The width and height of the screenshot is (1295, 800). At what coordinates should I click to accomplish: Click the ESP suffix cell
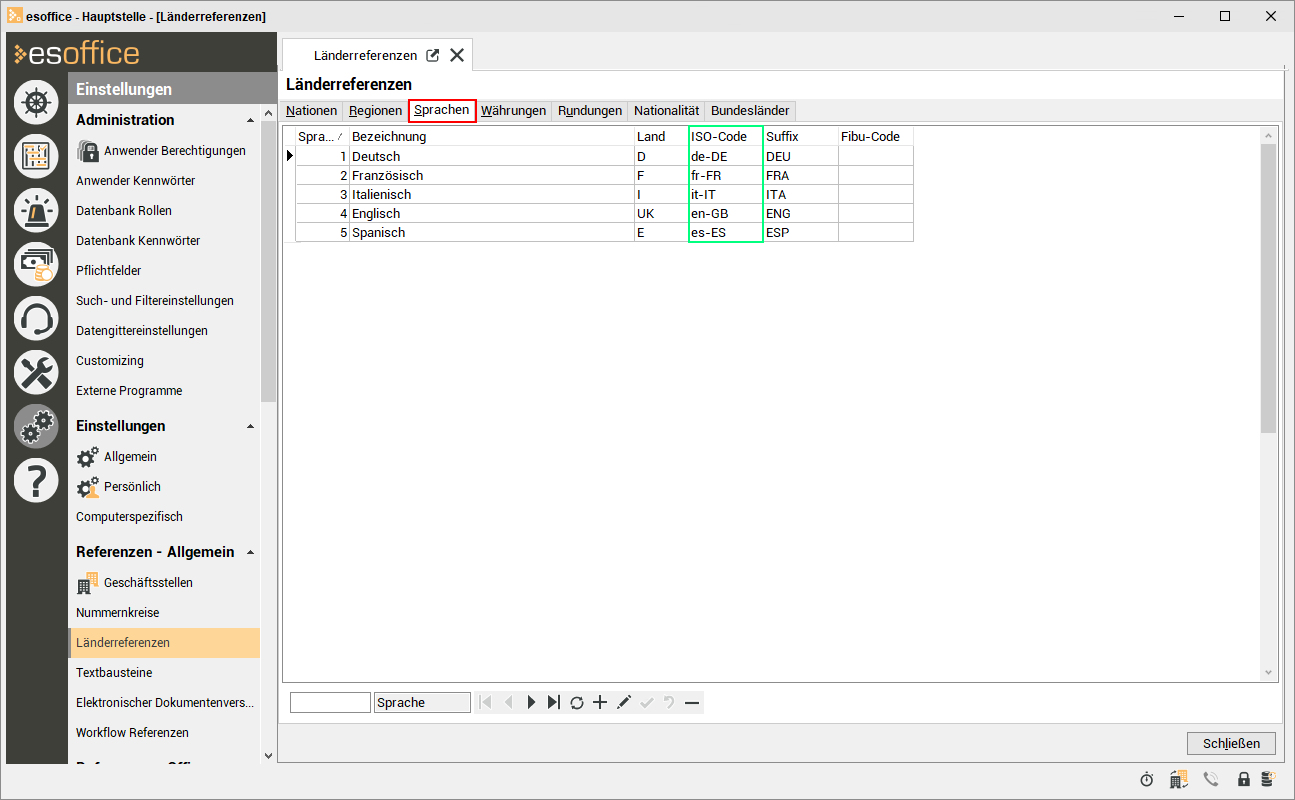coord(800,233)
